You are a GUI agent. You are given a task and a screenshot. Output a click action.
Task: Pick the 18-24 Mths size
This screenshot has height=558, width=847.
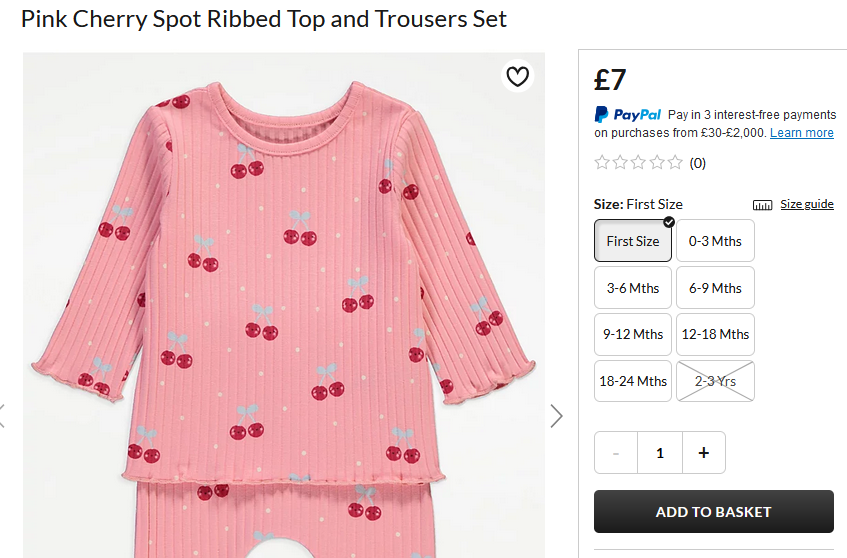633,381
